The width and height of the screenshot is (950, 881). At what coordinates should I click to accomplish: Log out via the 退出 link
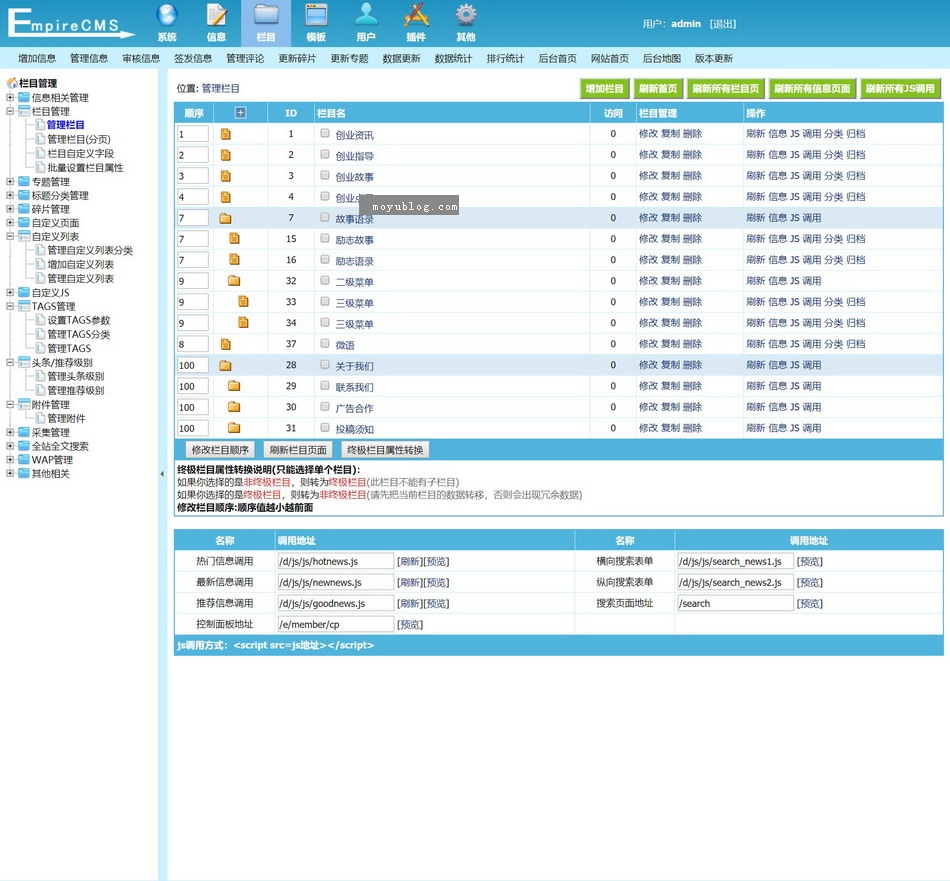[x=723, y=24]
